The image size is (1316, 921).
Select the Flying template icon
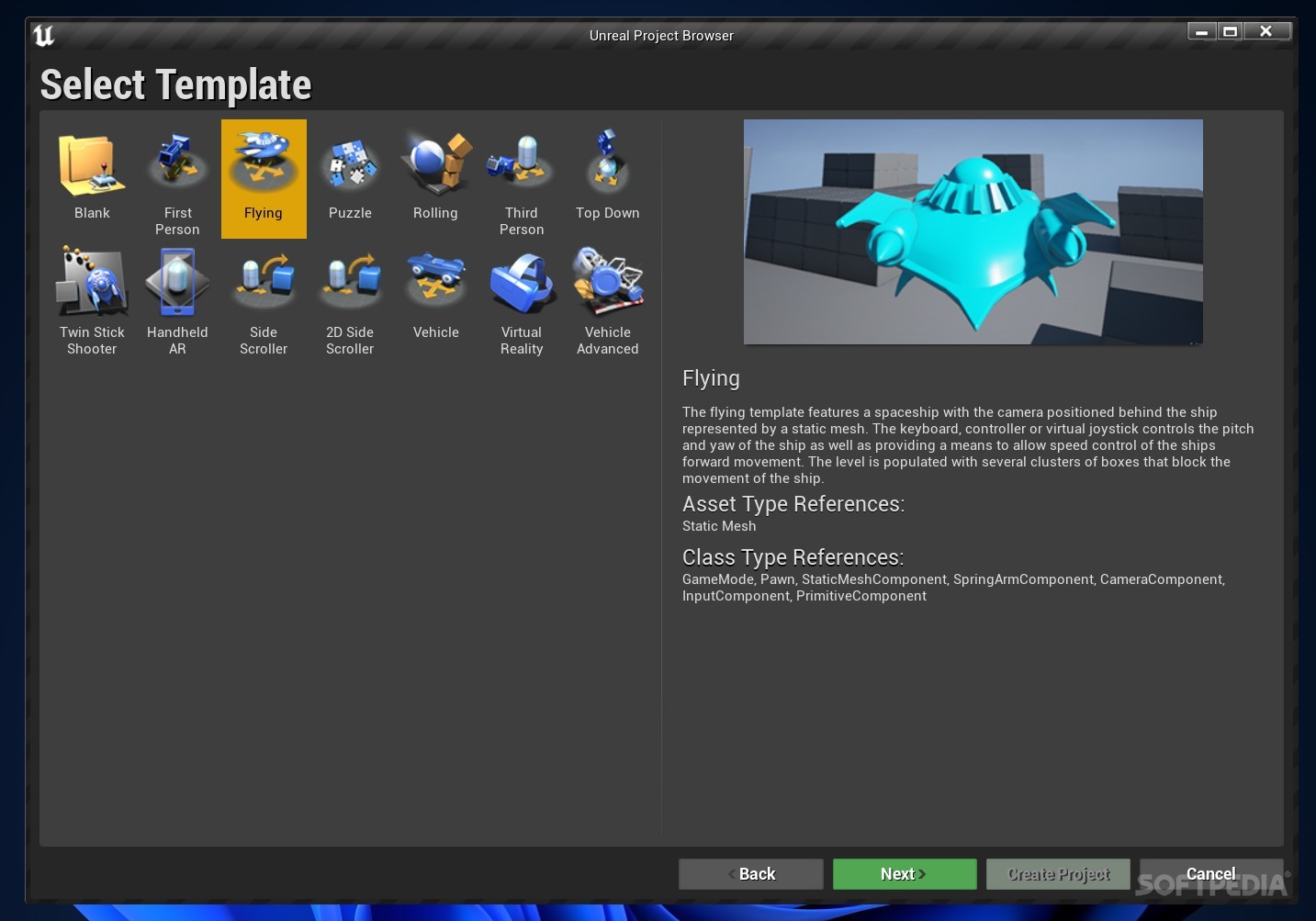click(x=264, y=178)
